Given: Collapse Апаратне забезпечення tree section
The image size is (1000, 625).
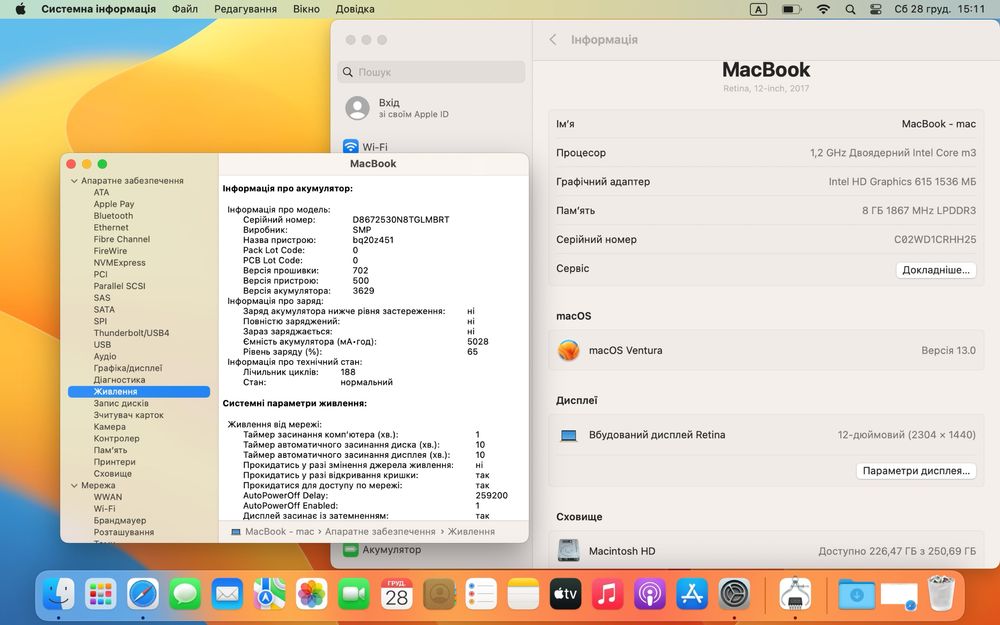Looking at the screenshot, I should point(74,180).
